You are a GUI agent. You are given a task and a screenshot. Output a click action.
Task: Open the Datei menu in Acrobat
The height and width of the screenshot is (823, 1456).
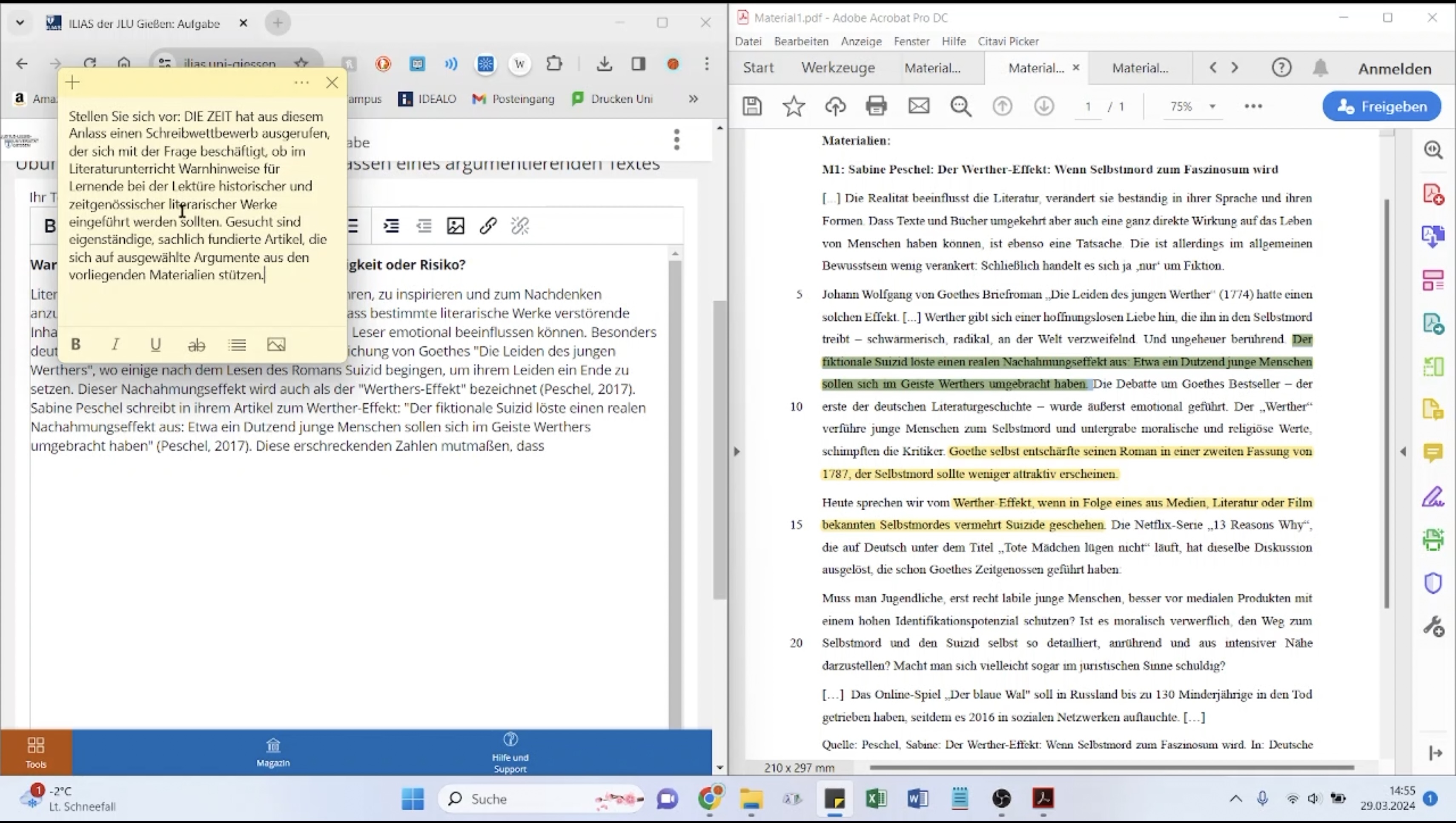click(x=748, y=41)
